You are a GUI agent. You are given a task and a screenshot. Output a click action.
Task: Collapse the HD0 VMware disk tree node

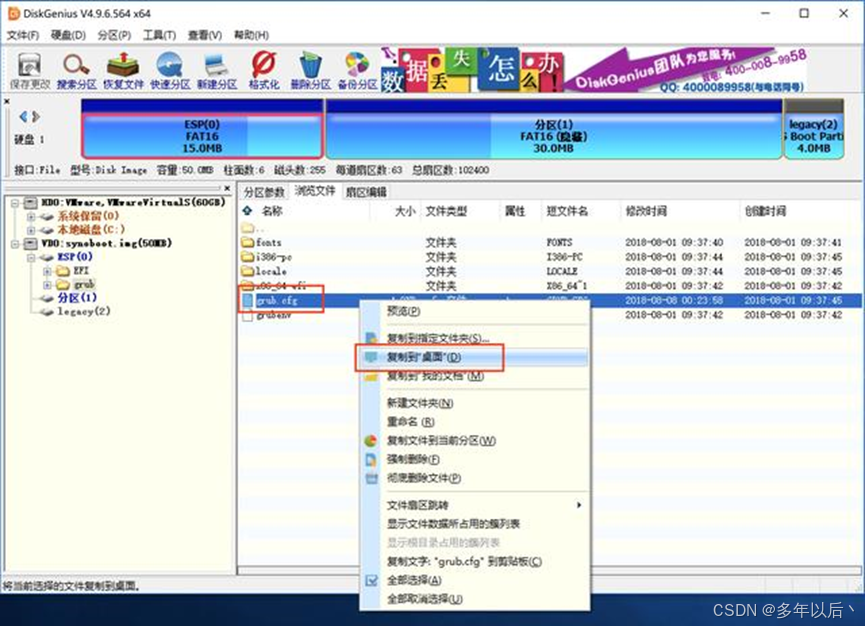pyautogui.click(x=15, y=202)
